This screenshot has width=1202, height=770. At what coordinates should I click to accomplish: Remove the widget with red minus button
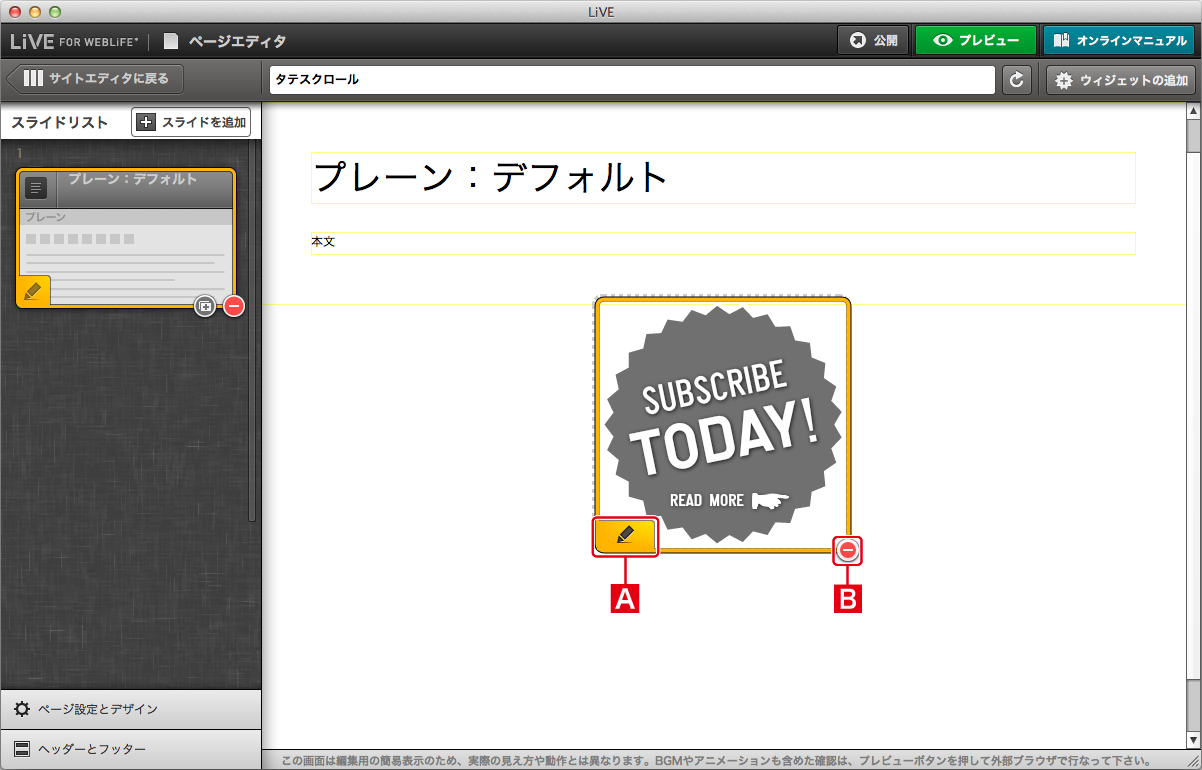(x=848, y=550)
